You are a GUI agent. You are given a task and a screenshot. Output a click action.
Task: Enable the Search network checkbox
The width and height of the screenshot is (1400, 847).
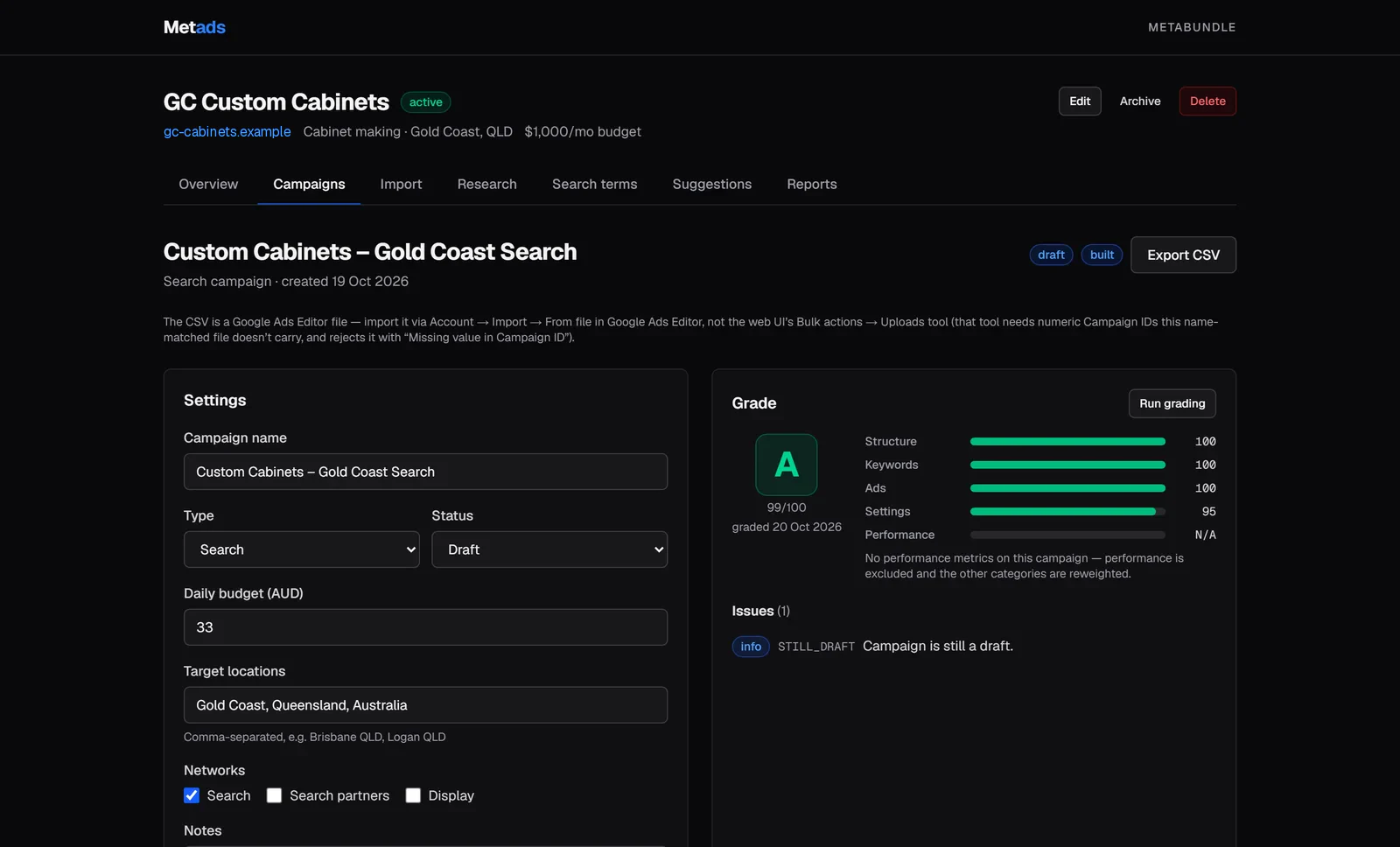[x=192, y=795]
